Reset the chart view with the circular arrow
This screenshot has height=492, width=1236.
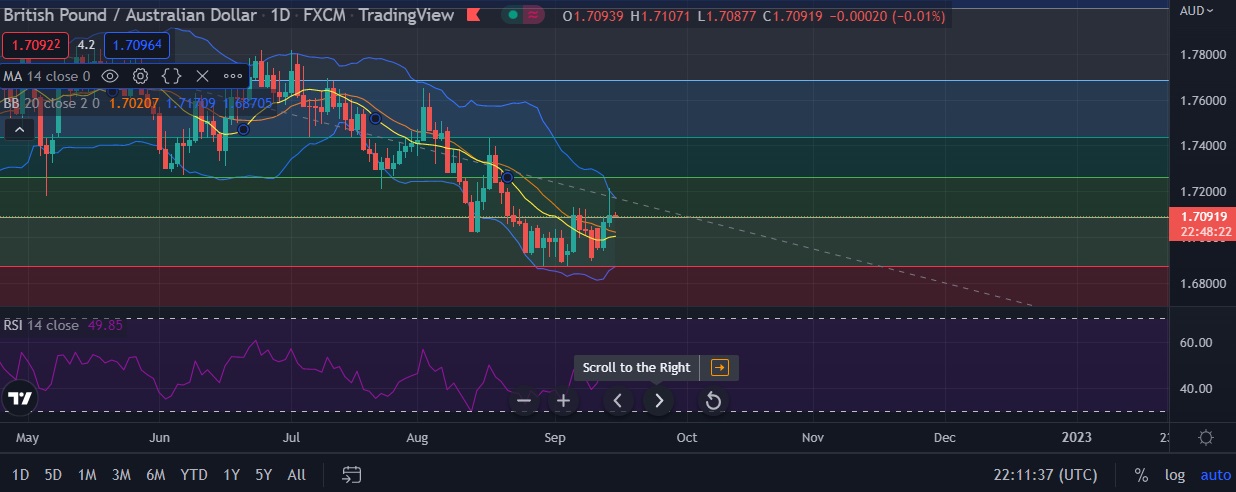(712, 401)
